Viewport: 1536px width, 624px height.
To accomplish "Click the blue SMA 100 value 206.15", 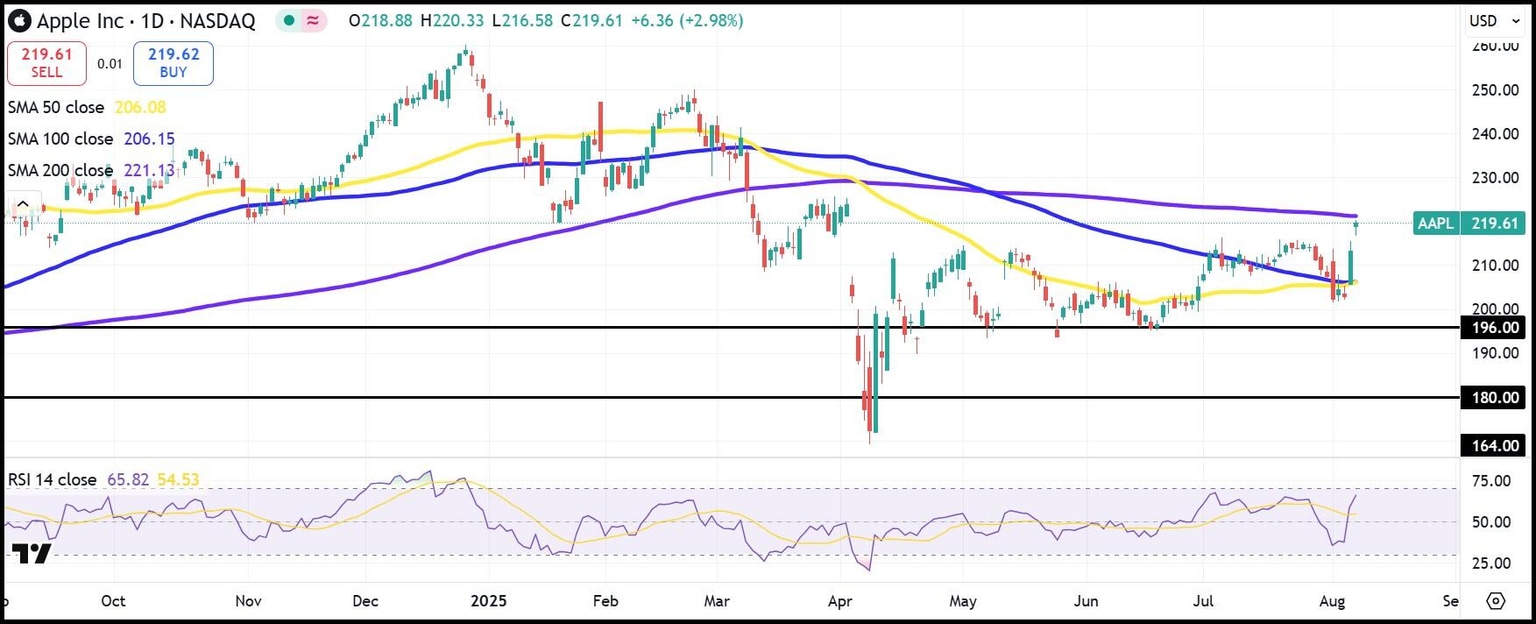I will click(148, 138).
